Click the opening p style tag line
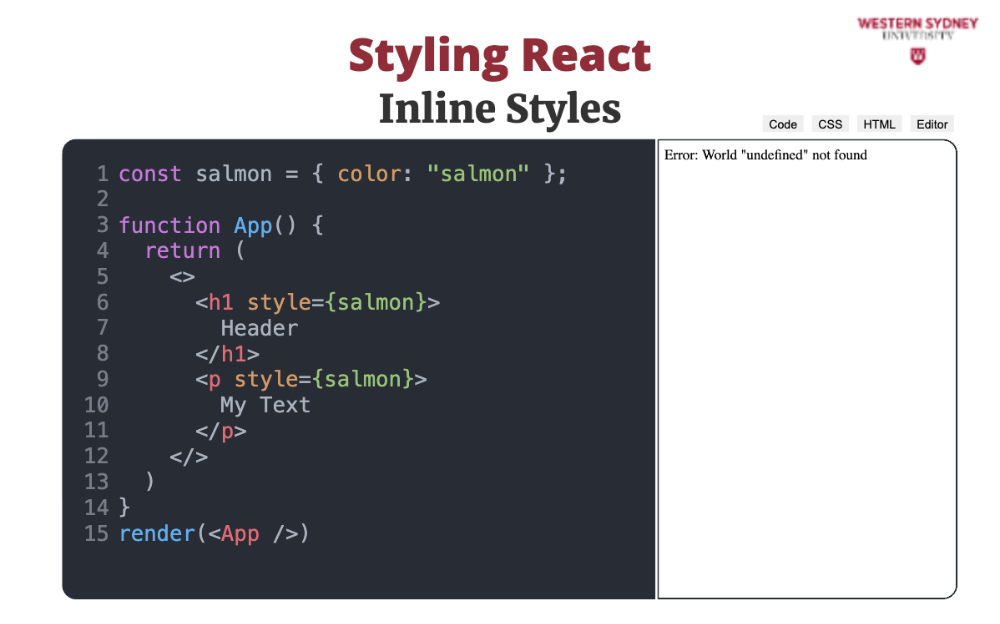The height and width of the screenshot is (624, 1000). tap(310, 379)
